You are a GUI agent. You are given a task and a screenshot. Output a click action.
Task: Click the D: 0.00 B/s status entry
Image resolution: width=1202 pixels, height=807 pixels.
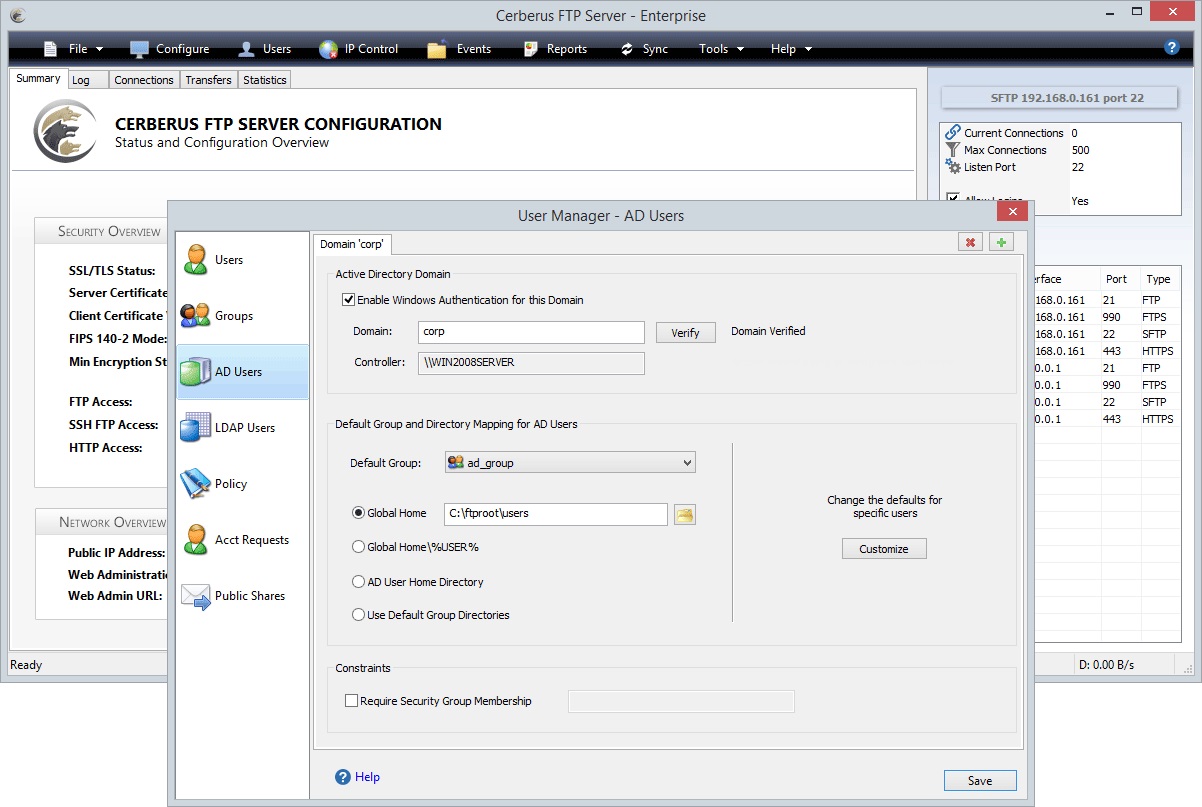[1107, 665]
